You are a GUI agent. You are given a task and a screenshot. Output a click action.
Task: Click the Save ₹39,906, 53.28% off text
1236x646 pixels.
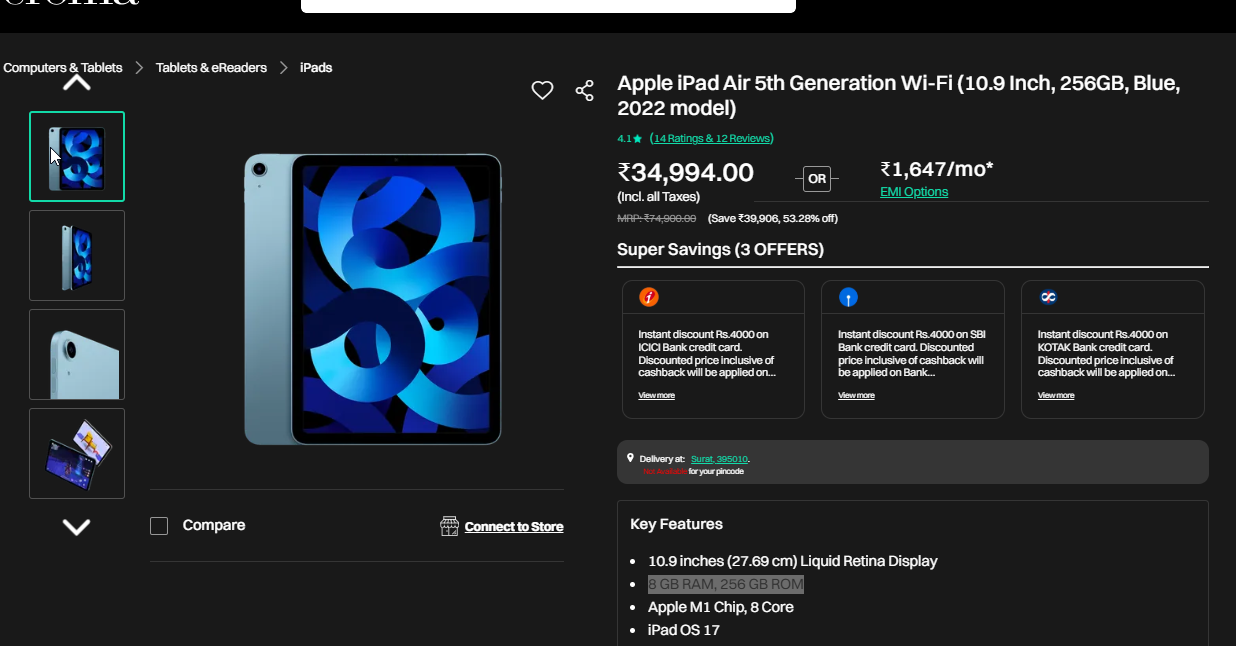point(773,218)
